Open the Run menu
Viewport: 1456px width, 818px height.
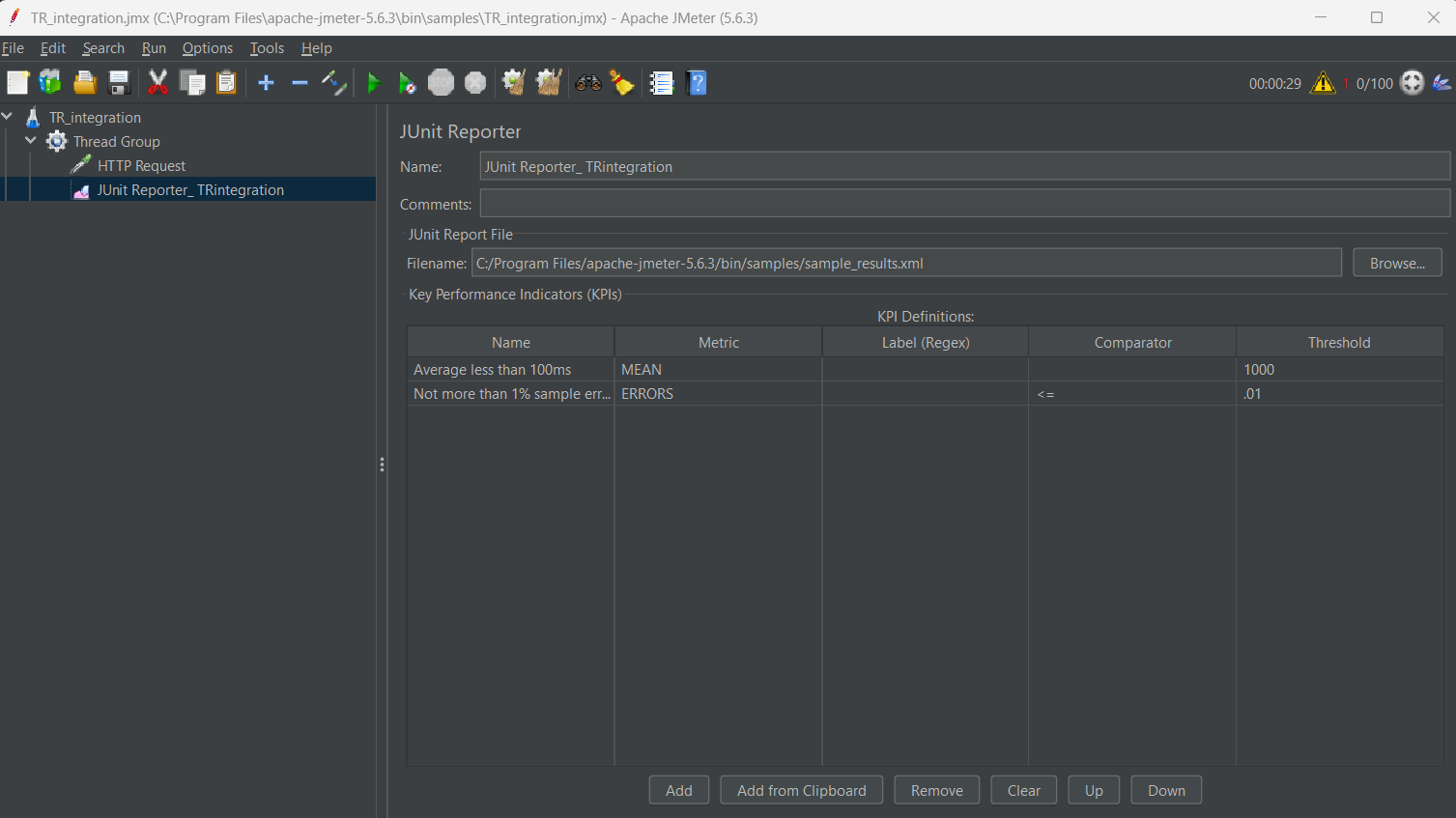pyautogui.click(x=154, y=48)
